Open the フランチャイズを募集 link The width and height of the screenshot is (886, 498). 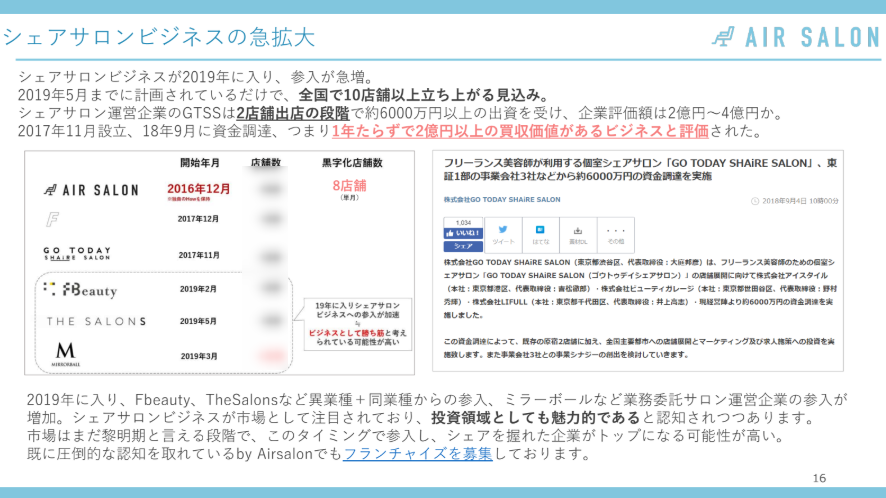click(418, 454)
